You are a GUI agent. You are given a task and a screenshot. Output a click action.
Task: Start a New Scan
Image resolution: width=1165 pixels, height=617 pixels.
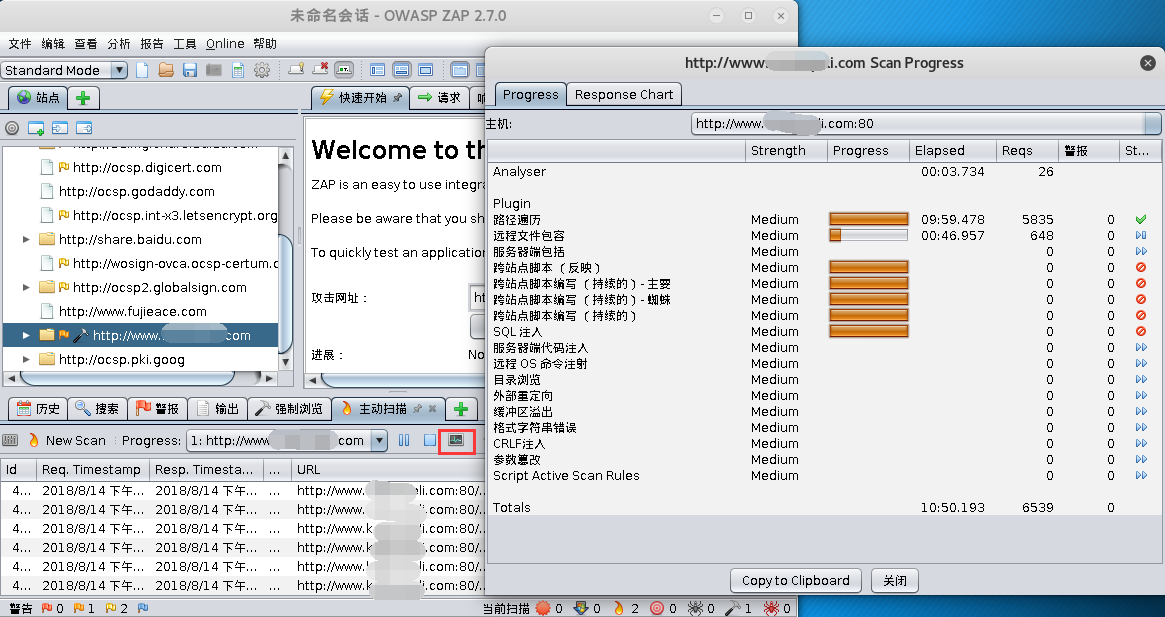point(67,440)
